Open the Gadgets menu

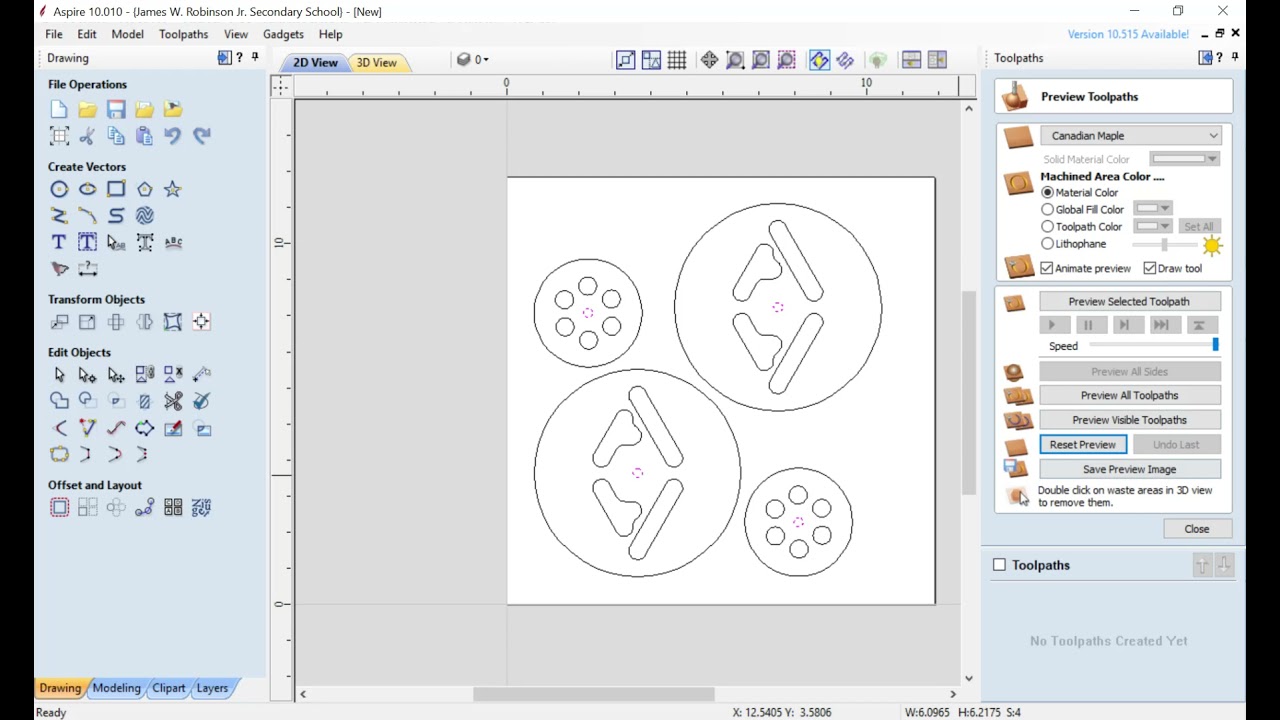283,34
